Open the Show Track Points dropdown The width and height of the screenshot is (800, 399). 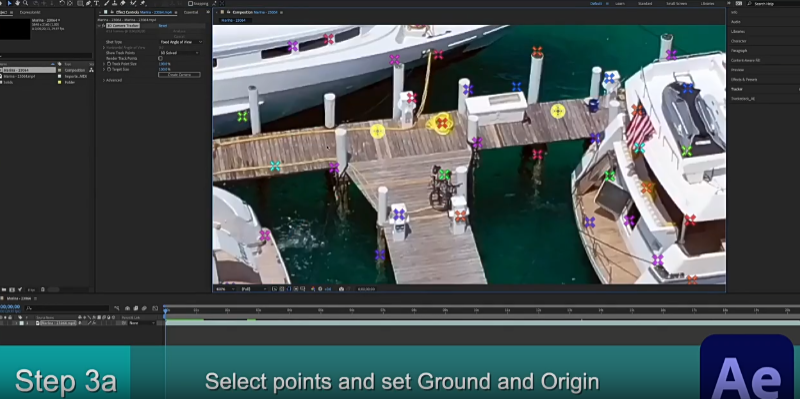click(180, 53)
